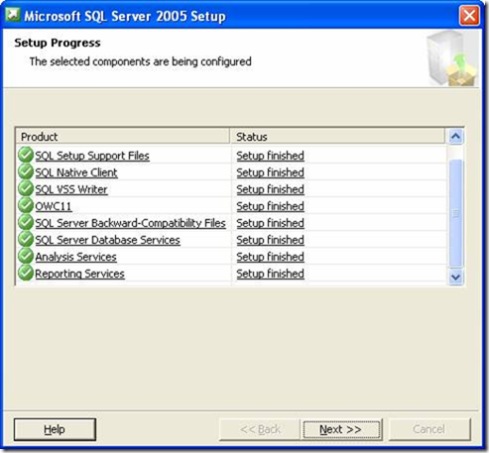
Task: Click the Next >> button
Action: pyautogui.click(x=341, y=429)
